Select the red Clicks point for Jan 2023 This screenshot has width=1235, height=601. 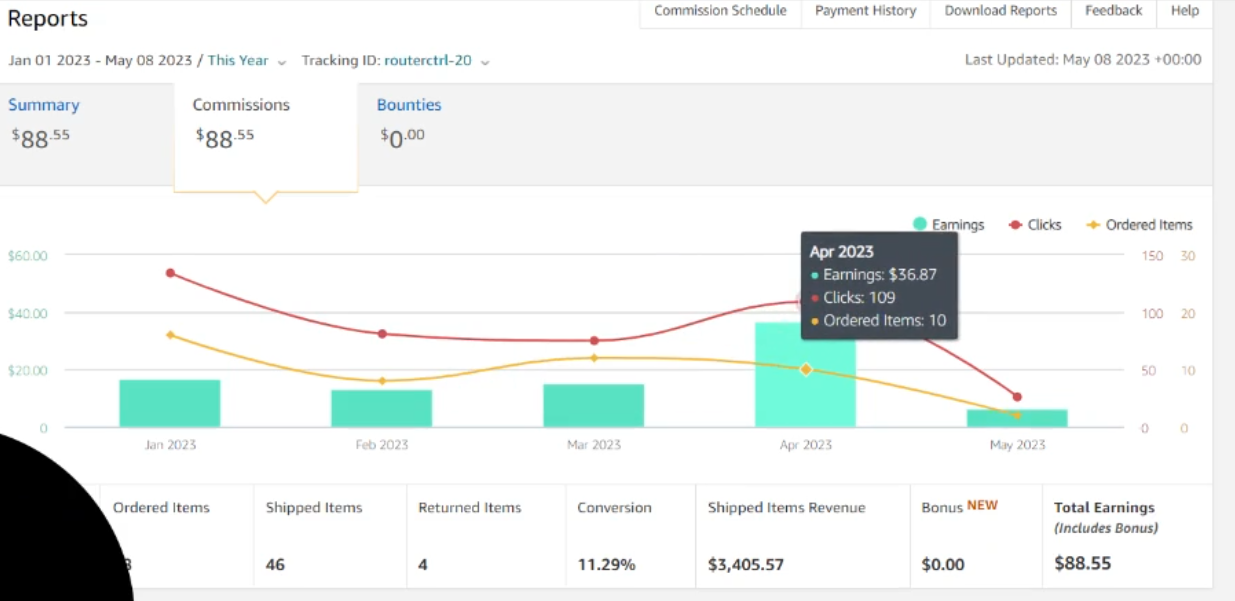pyautogui.click(x=170, y=273)
